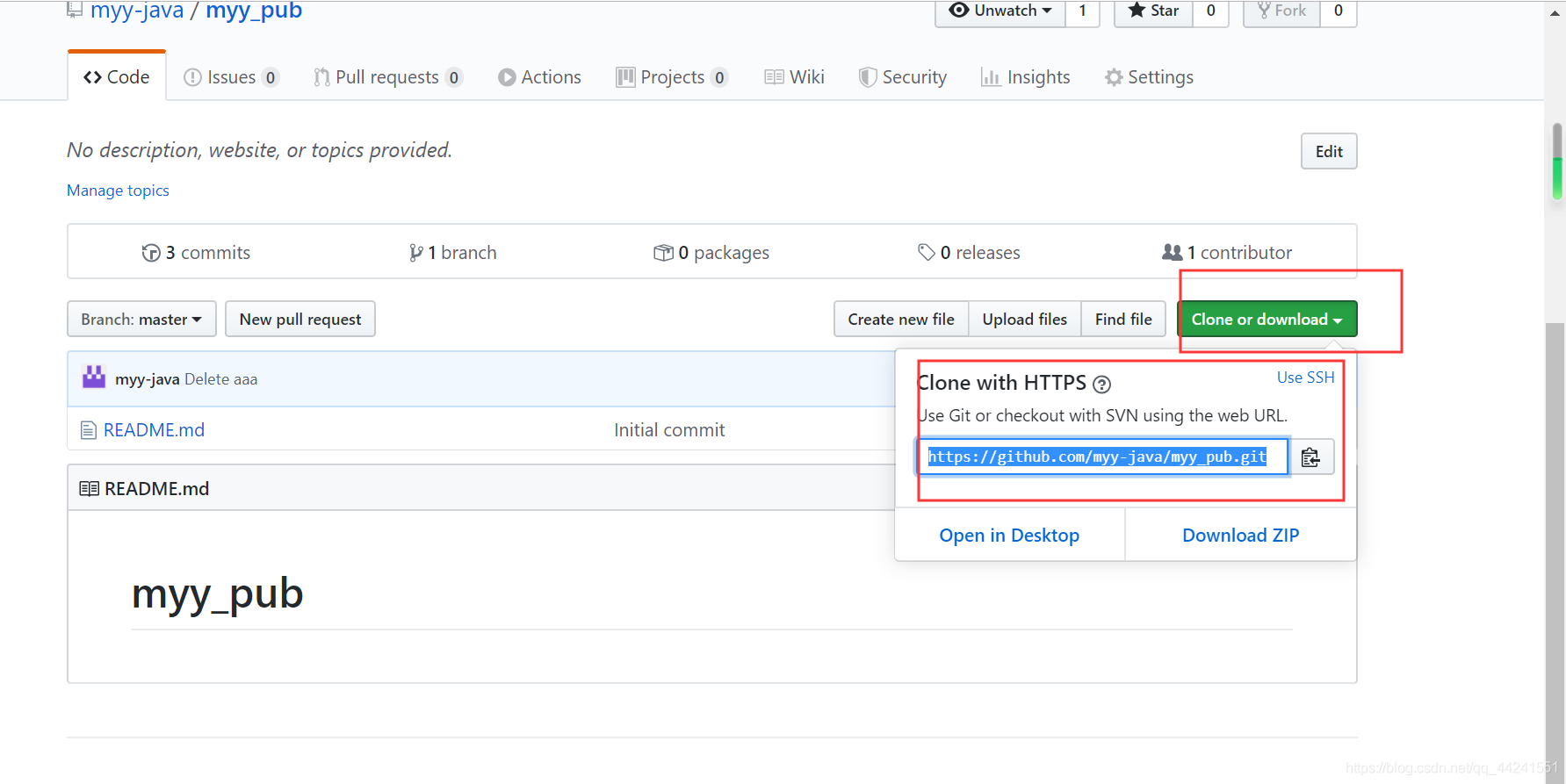Viewport: 1566px width, 784px height.
Task: Click the star icon on Star button
Action: tap(1137, 10)
